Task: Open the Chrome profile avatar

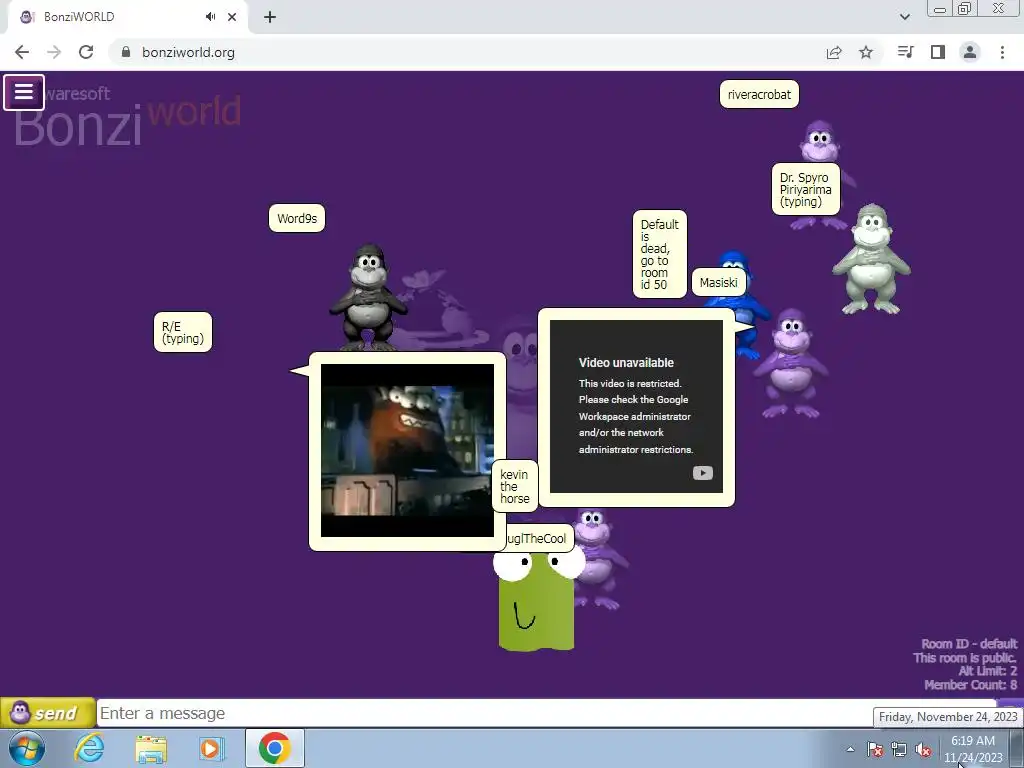Action: [x=970, y=52]
